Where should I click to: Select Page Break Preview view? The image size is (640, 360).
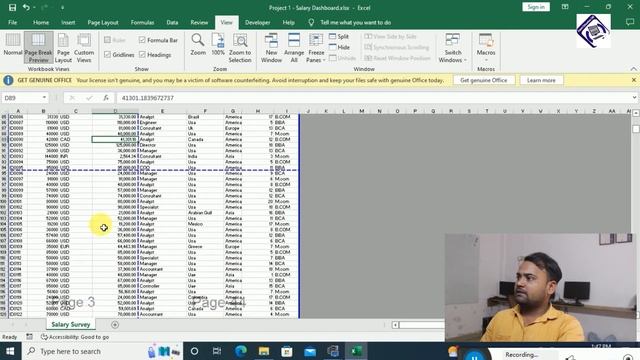(x=38, y=48)
